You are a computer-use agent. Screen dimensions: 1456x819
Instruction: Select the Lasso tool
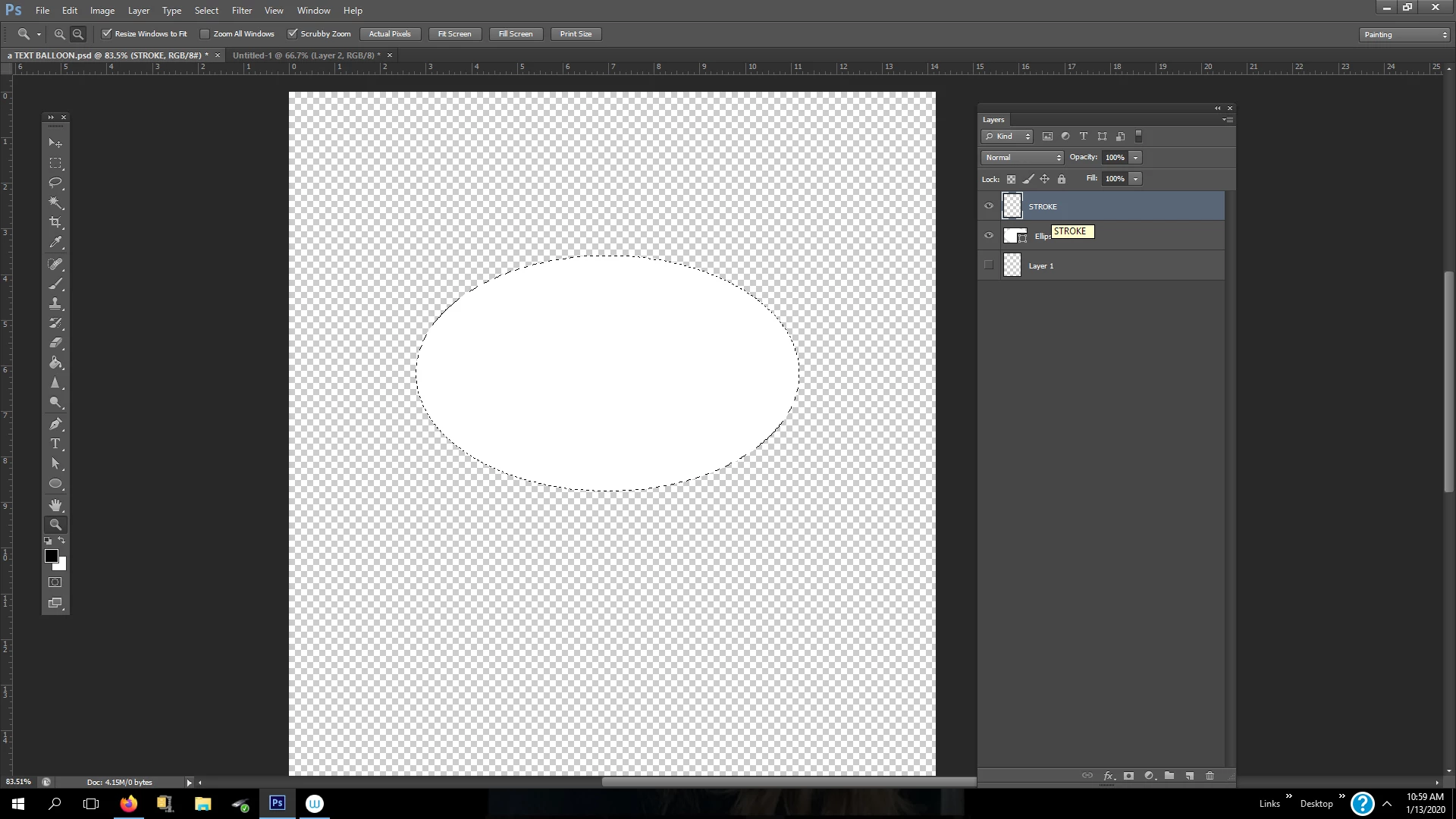55,183
